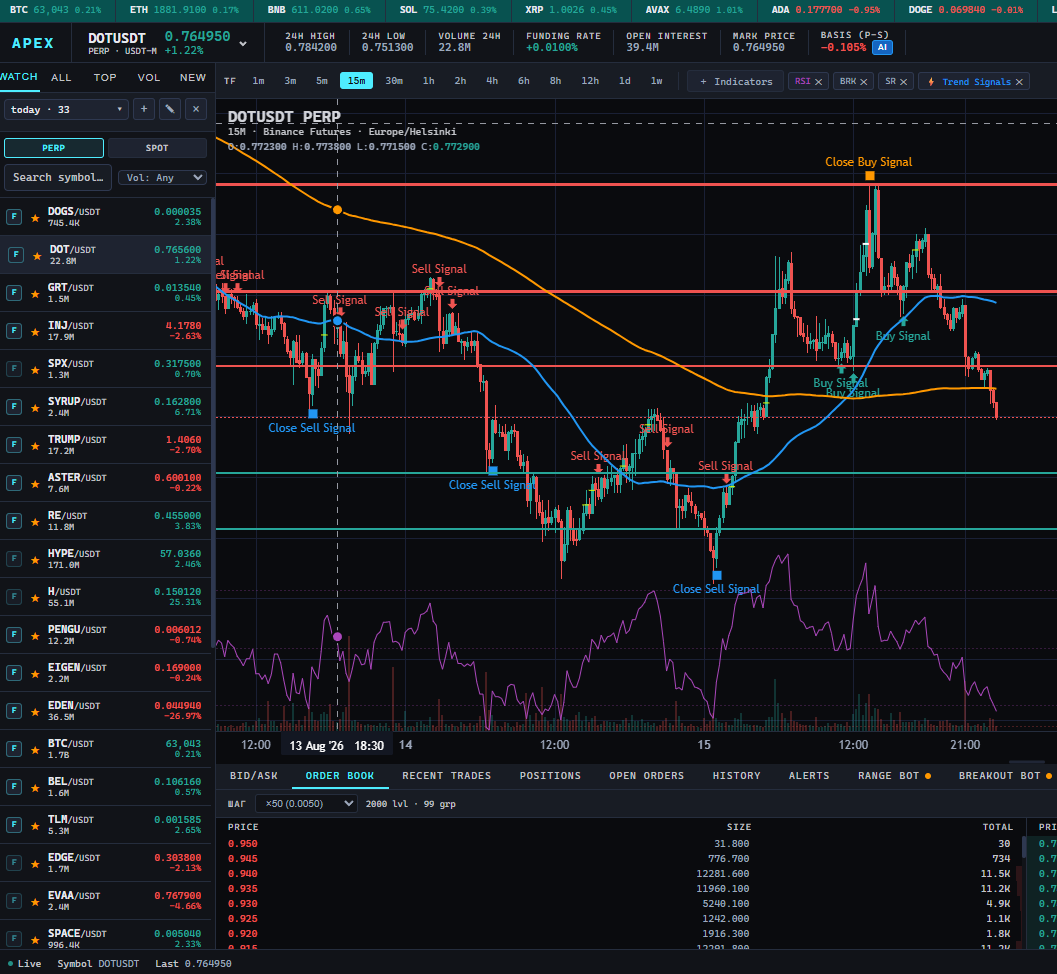Viewport: 1057px width, 974px height.
Task: Select the SPOT market filter
Action: click(157, 148)
